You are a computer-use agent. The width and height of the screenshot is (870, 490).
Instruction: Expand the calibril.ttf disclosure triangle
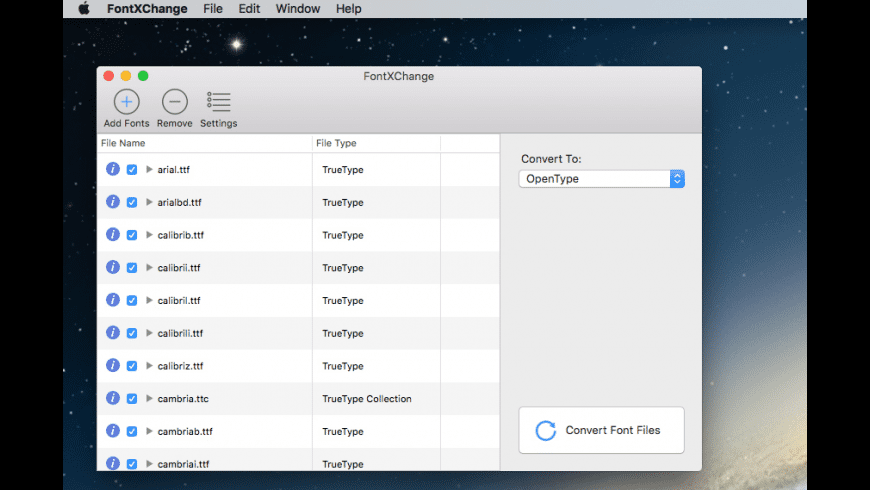(149, 300)
